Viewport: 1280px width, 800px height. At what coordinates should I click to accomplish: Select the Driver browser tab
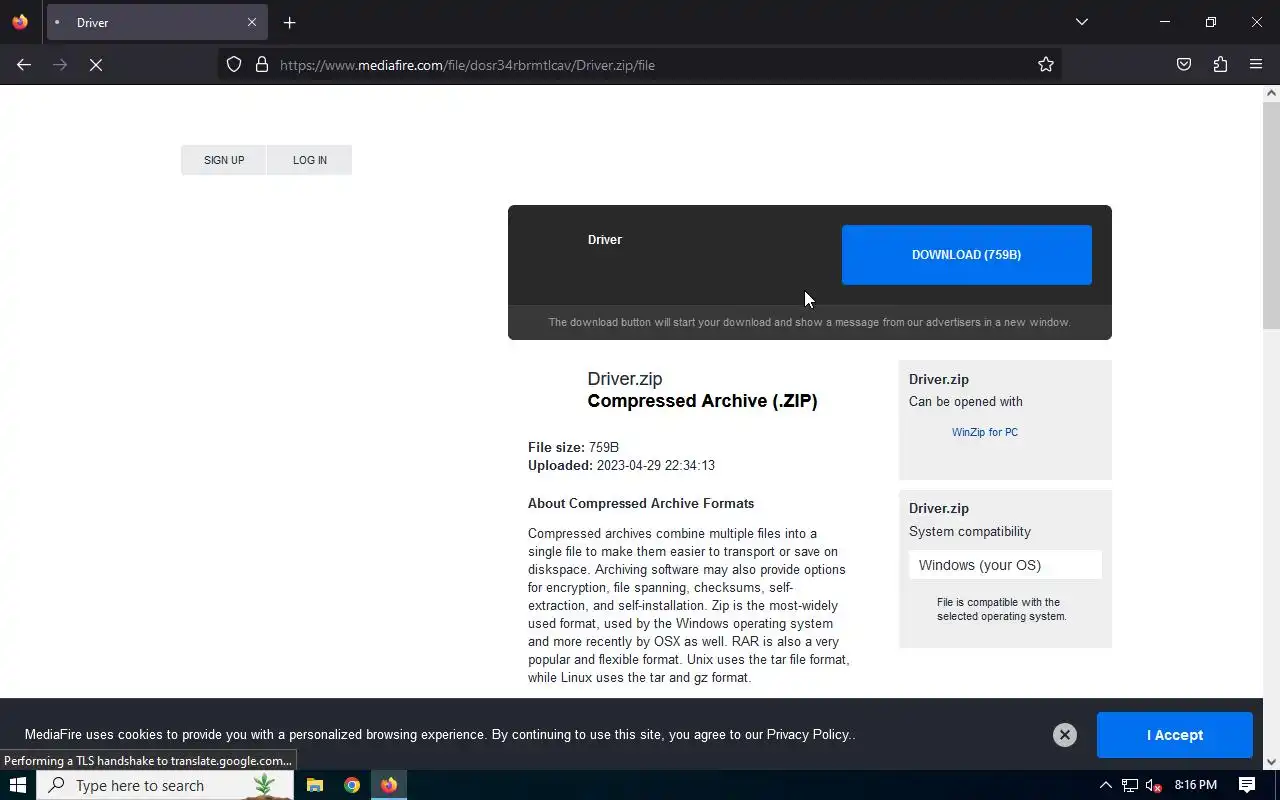[x=157, y=22]
